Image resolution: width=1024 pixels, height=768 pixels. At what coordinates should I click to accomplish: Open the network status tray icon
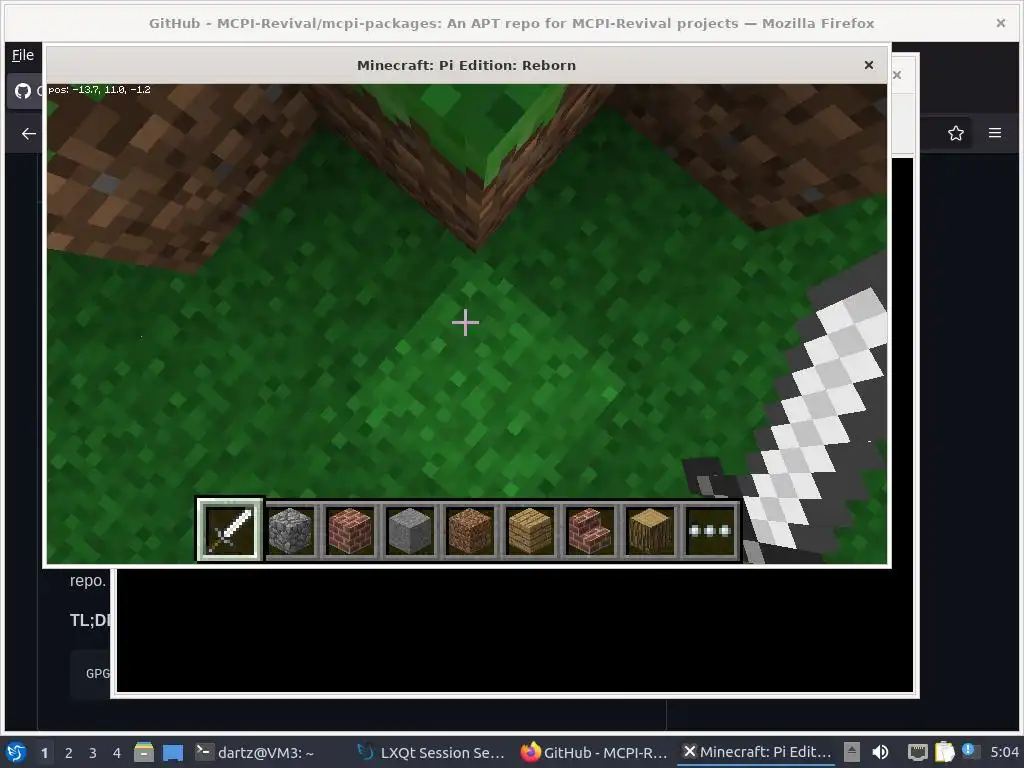918,752
